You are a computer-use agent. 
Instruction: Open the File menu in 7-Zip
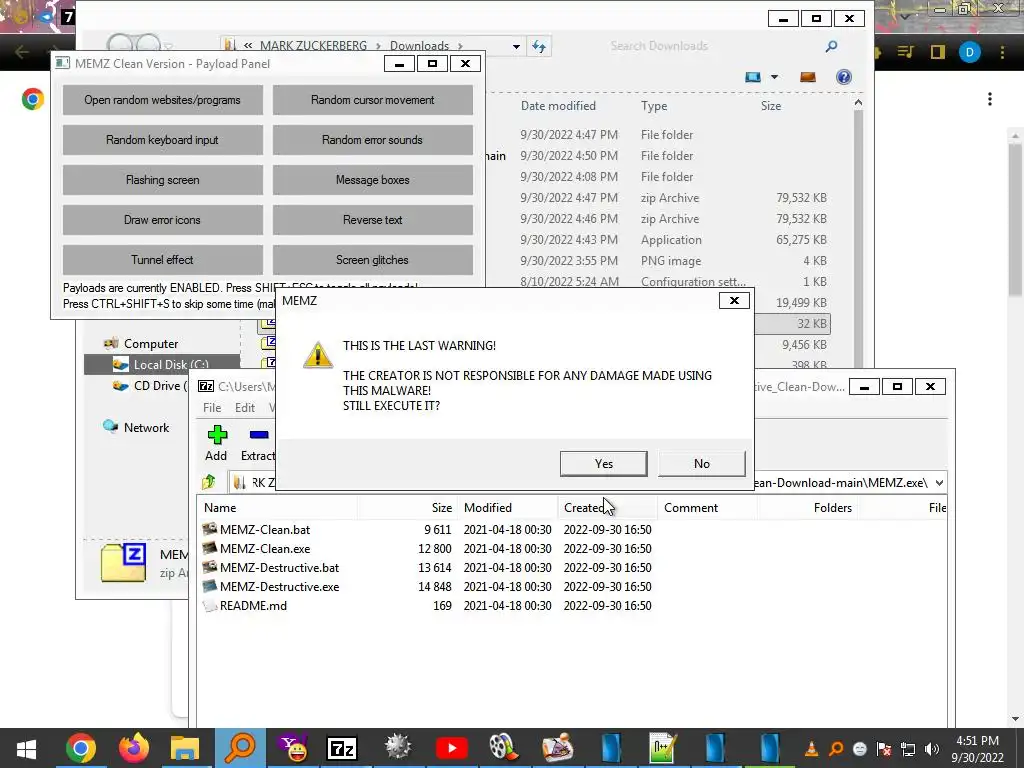212,408
